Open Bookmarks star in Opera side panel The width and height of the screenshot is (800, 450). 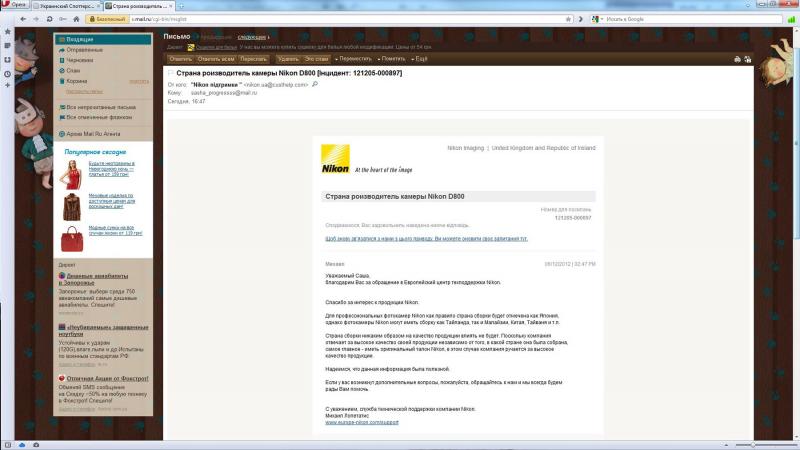[7, 32]
